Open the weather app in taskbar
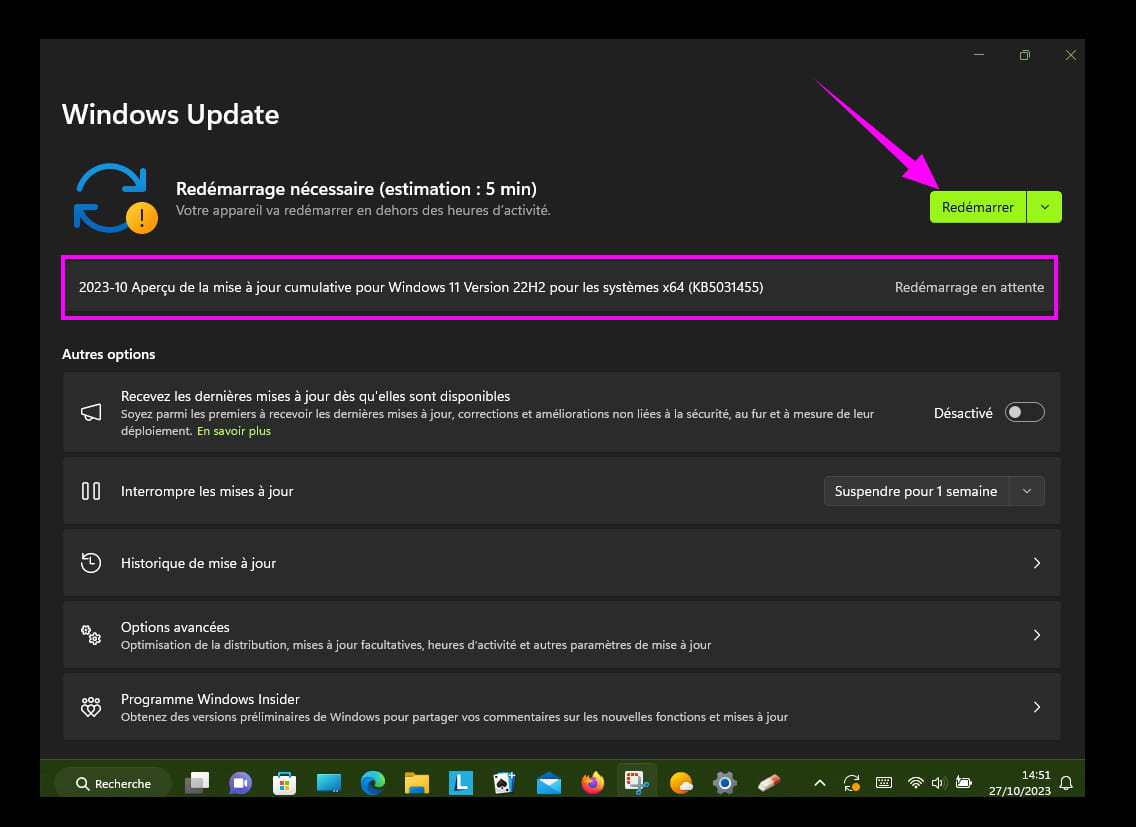 (681, 783)
